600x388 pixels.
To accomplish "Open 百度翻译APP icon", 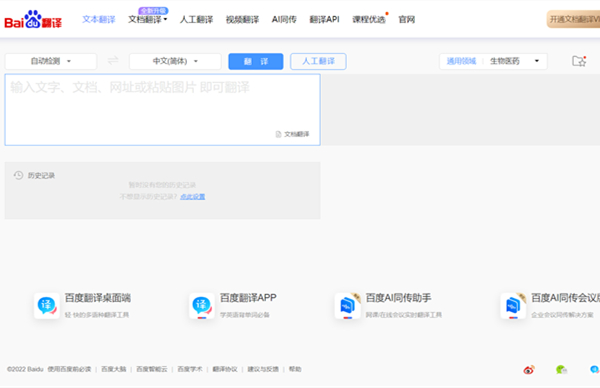I will point(202,306).
